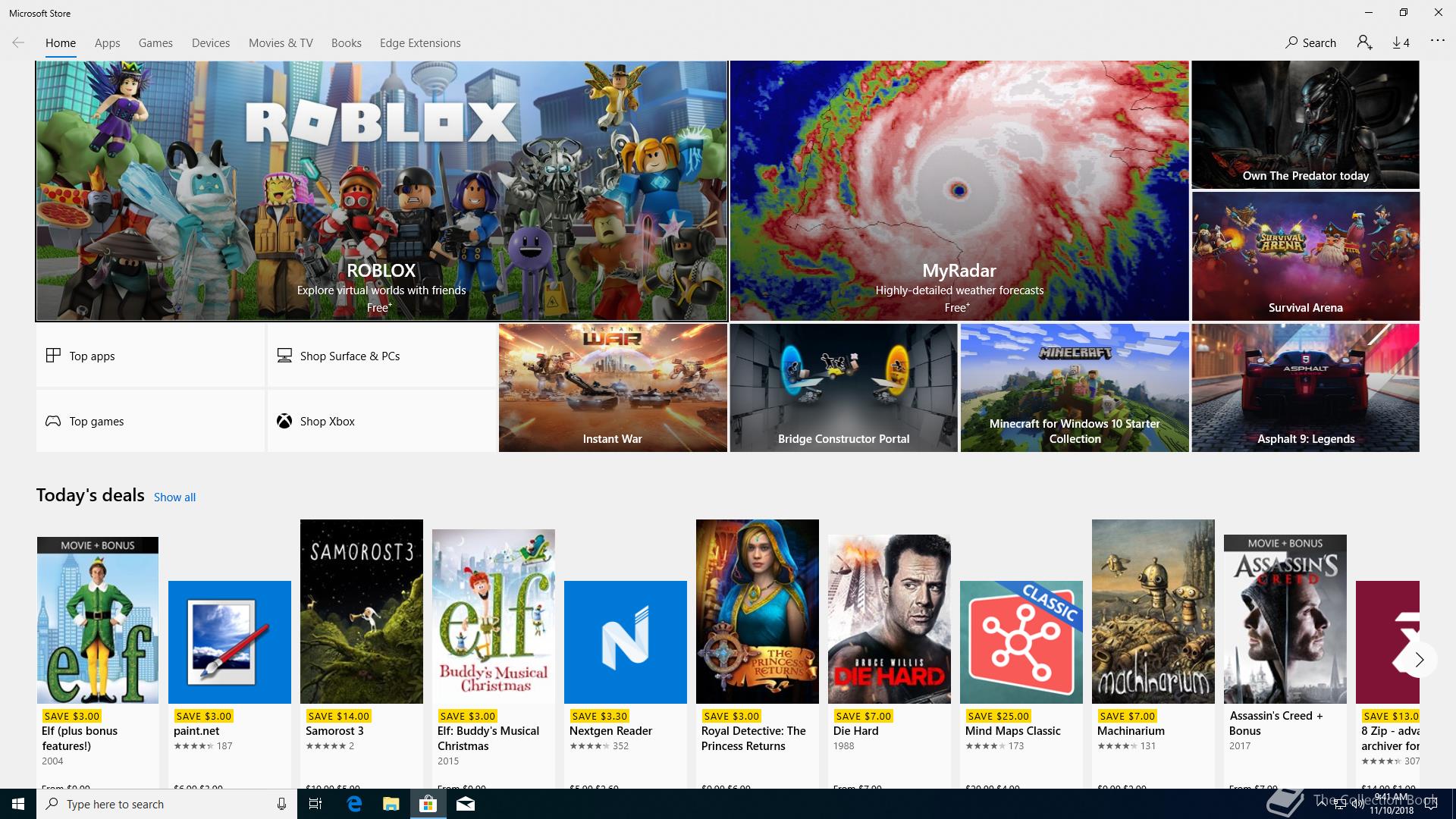Open downloads and updates icon
Image resolution: width=1456 pixels, height=819 pixels.
[x=1401, y=42]
